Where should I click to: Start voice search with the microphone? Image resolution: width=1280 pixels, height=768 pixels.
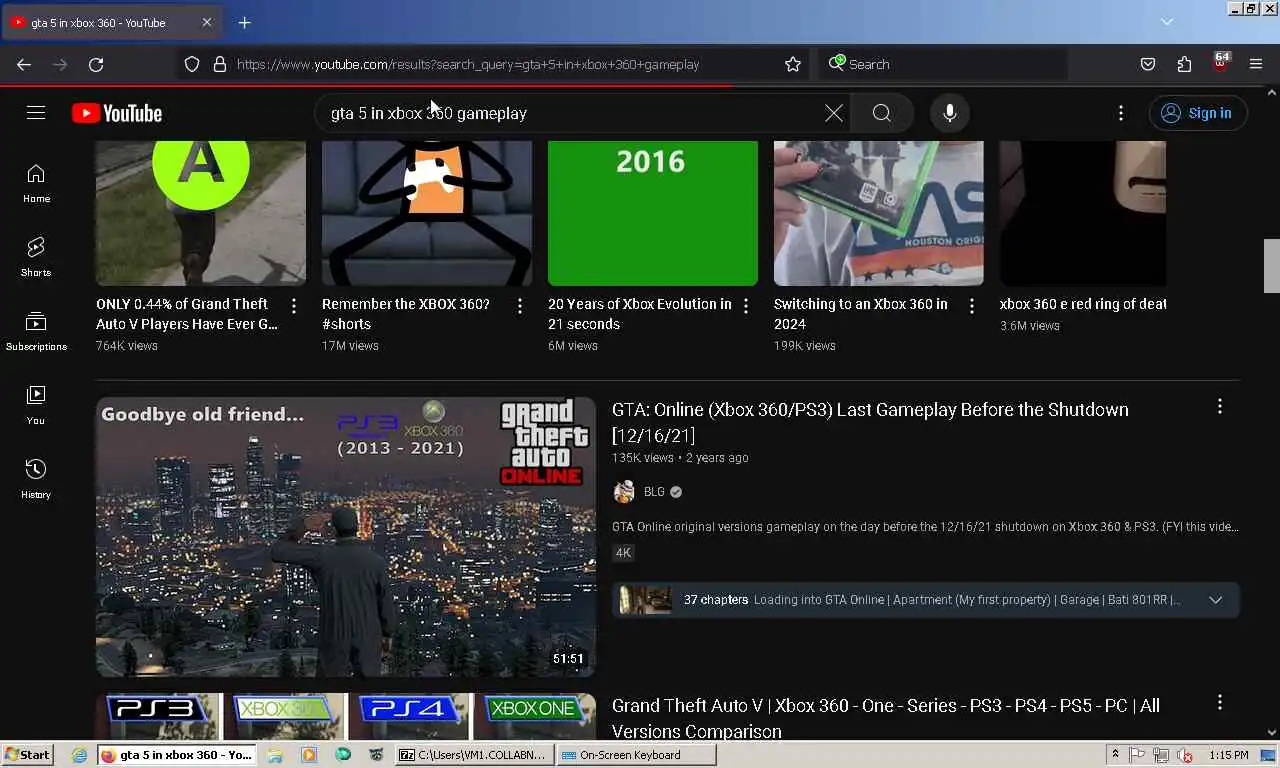coord(950,113)
